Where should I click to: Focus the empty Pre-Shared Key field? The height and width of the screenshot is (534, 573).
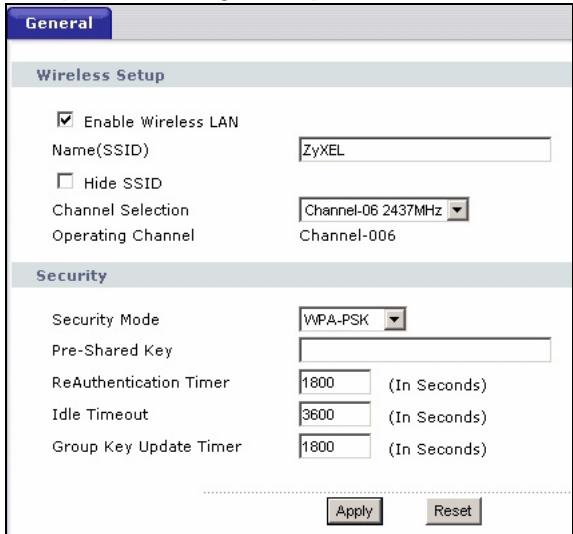425,350
